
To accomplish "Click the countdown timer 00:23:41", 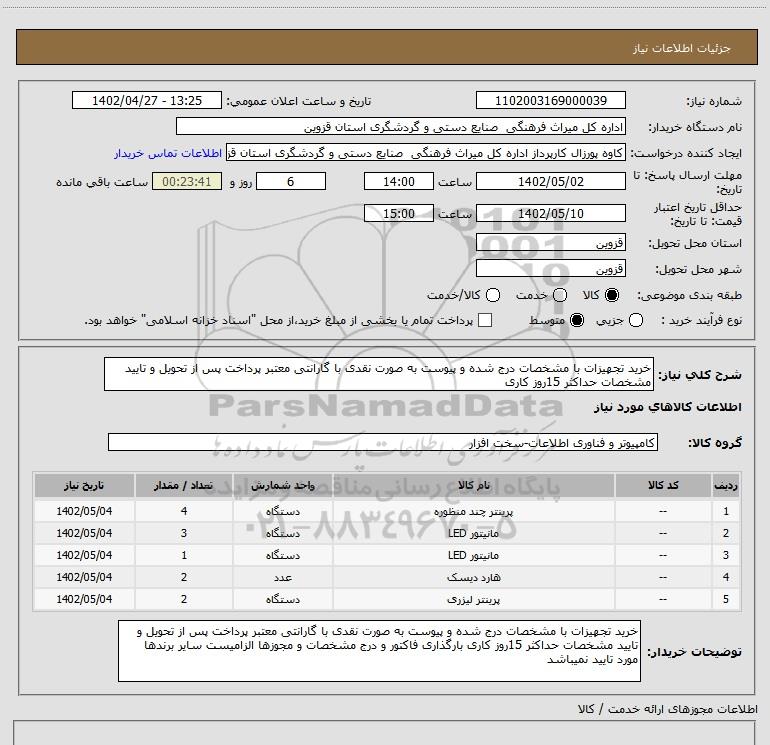I will [187, 181].
